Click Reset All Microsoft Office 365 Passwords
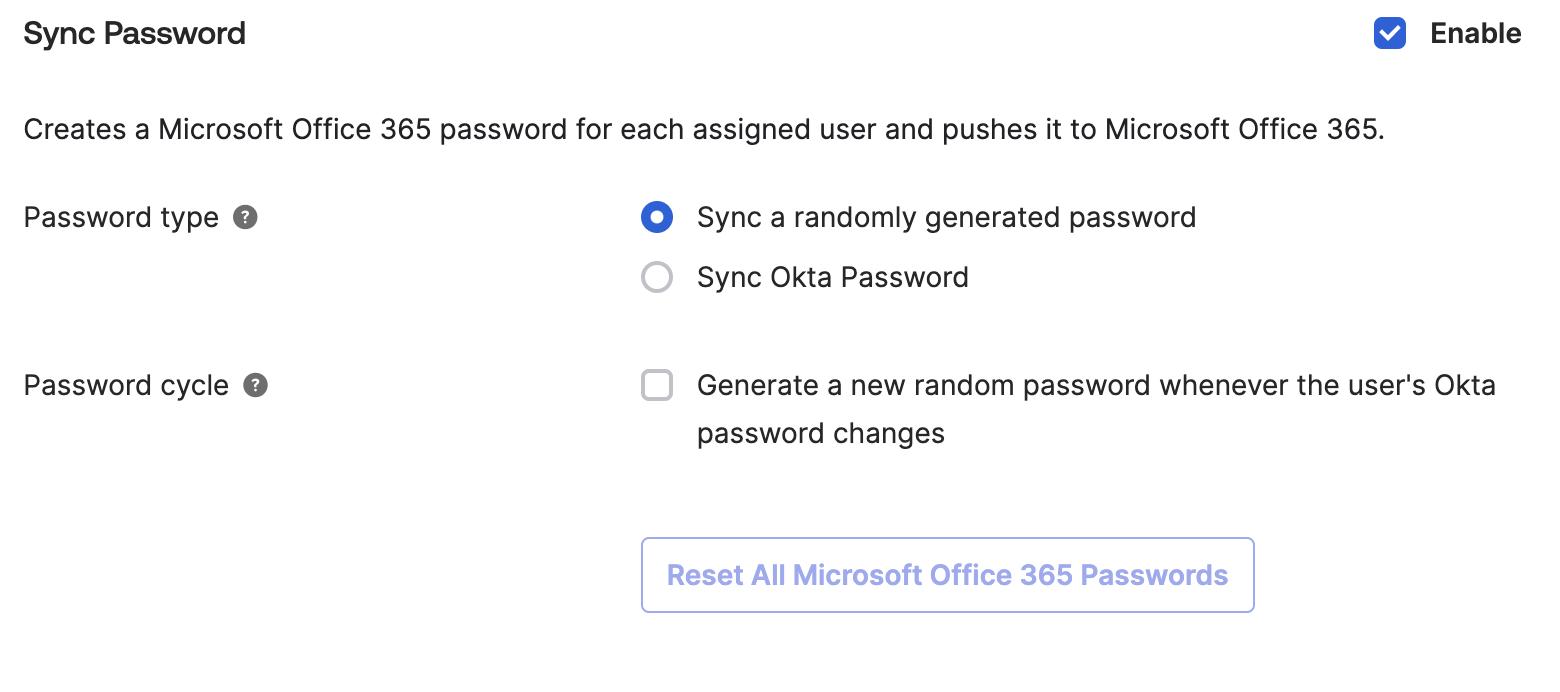The width and height of the screenshot is (1560, 692). pyautogui.click(x=947, y=574)
